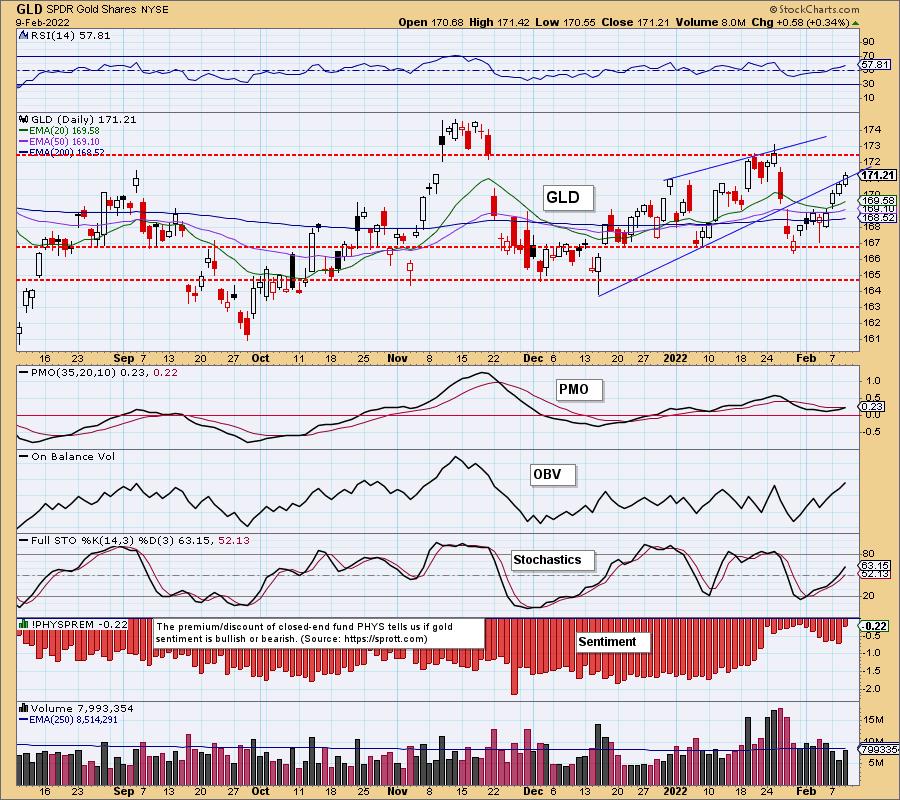Viewport: 900px width, 800px height.
Task: Click the RSI(14) 57.81 indicator label
Action: pyautogui.click(x=70, y=35)
